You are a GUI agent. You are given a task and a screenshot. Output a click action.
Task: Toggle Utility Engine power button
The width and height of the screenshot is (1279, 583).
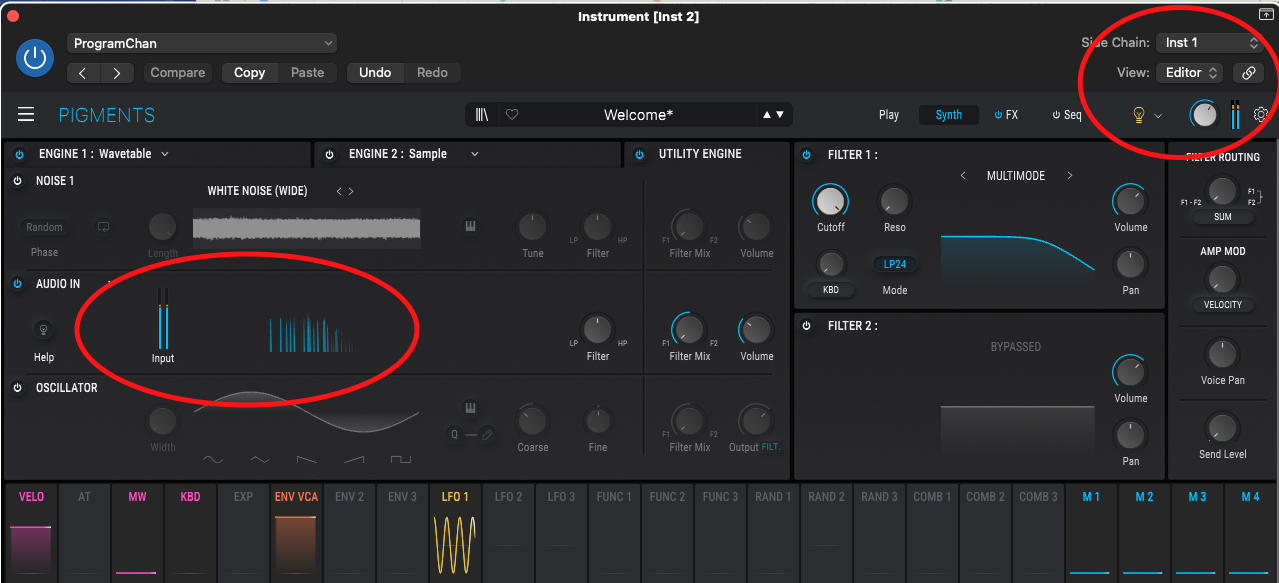coord(639,154)
